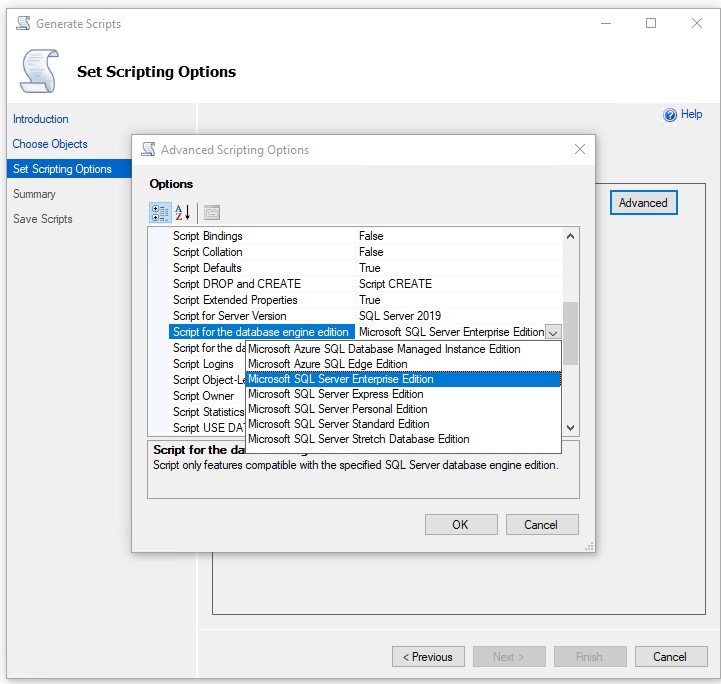Click the options list scrollbar down arrow
Viewport: 721px width, 684px height.
[570, 428]
